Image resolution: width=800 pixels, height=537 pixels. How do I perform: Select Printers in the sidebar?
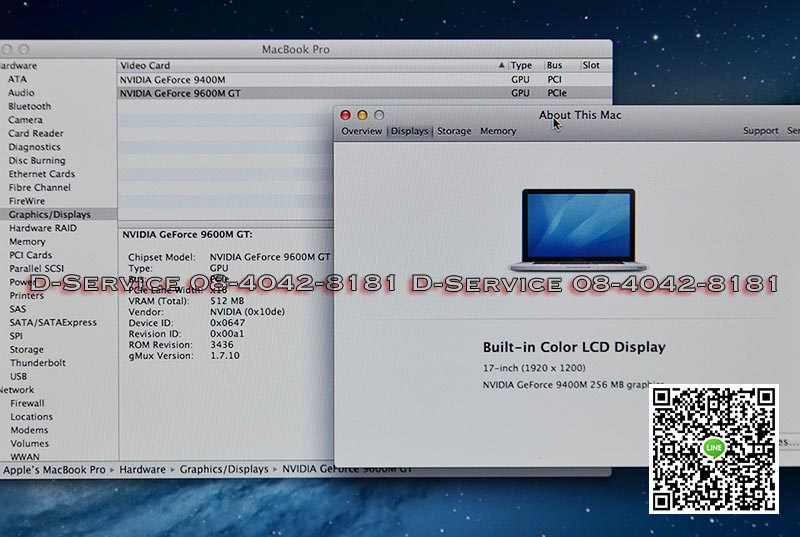coord(27,295)
